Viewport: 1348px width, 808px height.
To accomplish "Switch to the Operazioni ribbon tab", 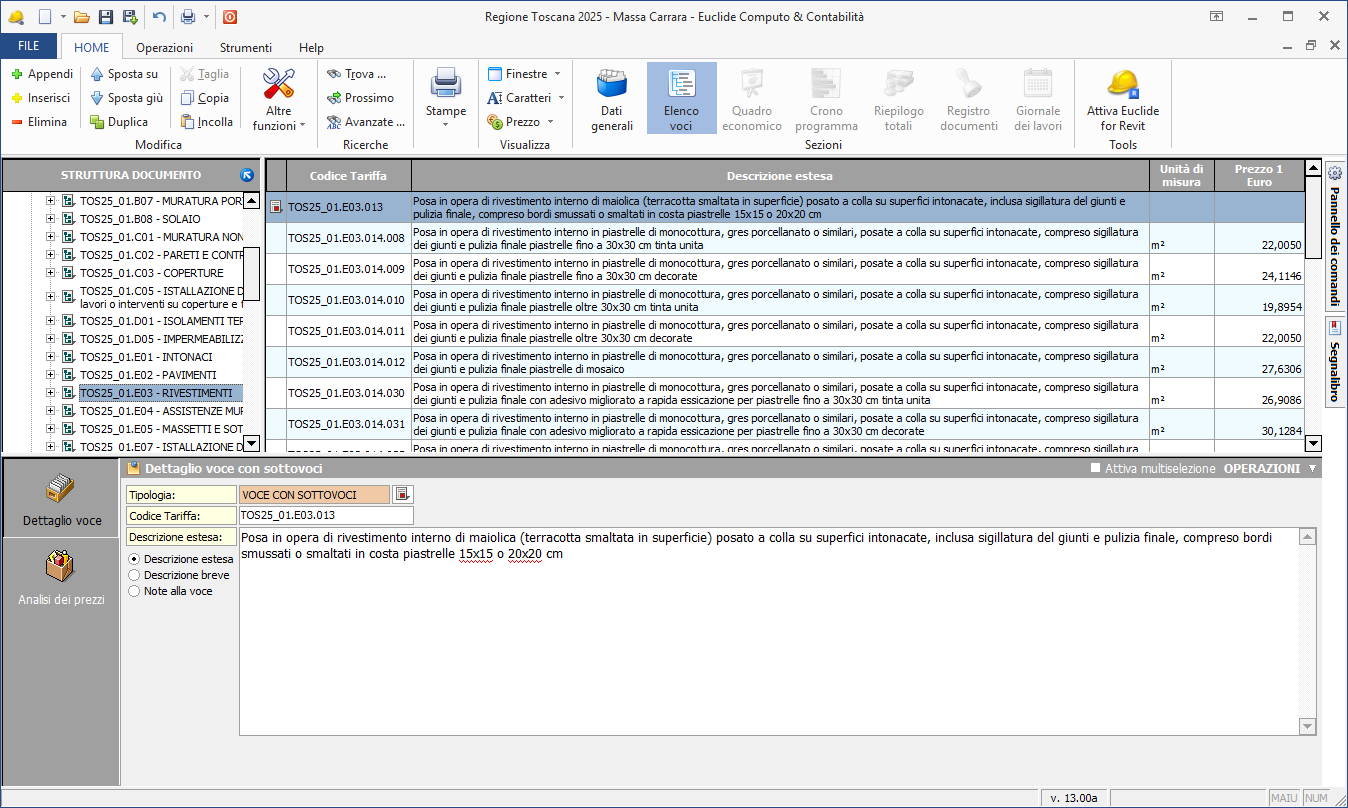I will click(164, 47).
